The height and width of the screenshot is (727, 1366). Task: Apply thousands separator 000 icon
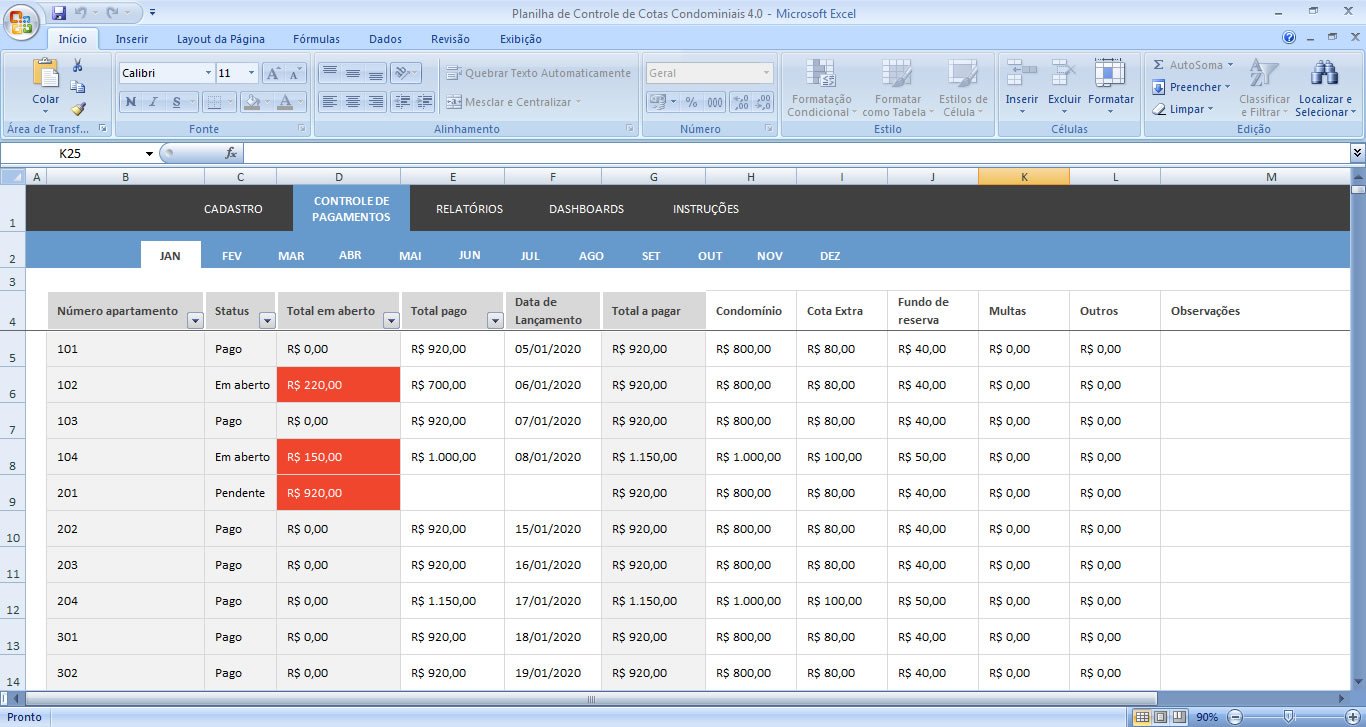[x=715, y=102]
